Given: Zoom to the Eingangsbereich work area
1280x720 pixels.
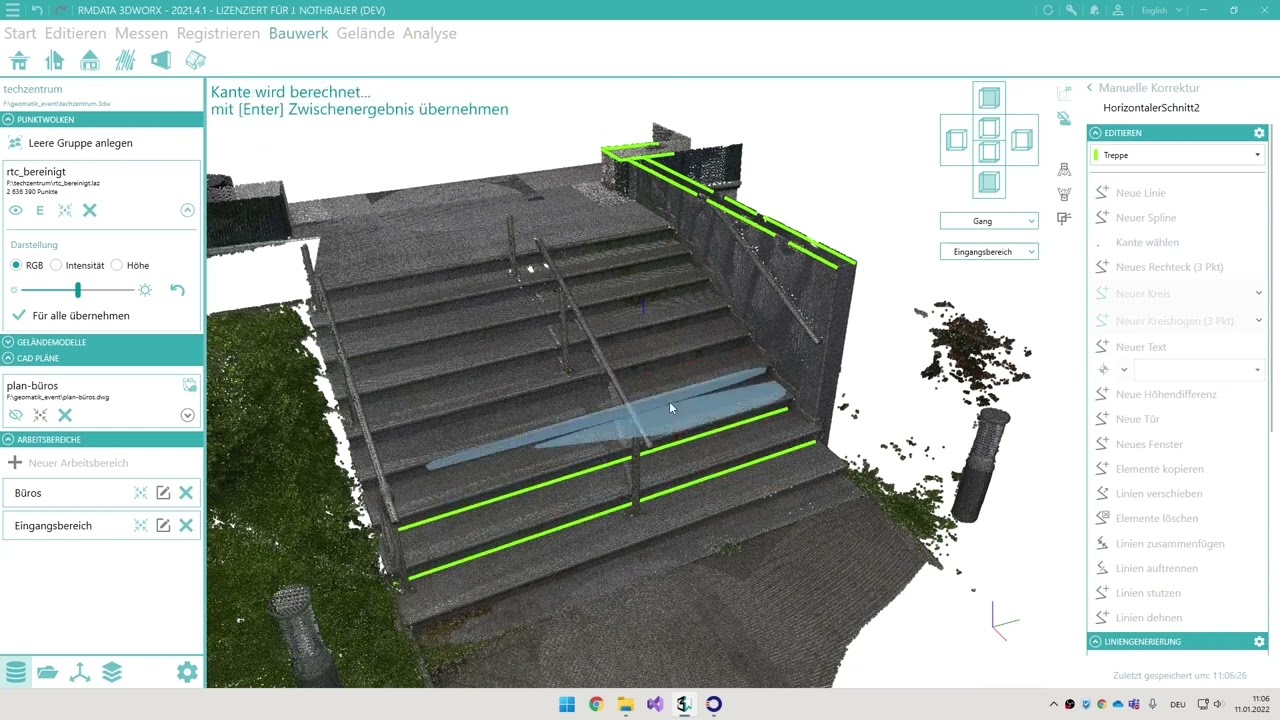Looking at the screenshot, I should [x=141, y=525].
